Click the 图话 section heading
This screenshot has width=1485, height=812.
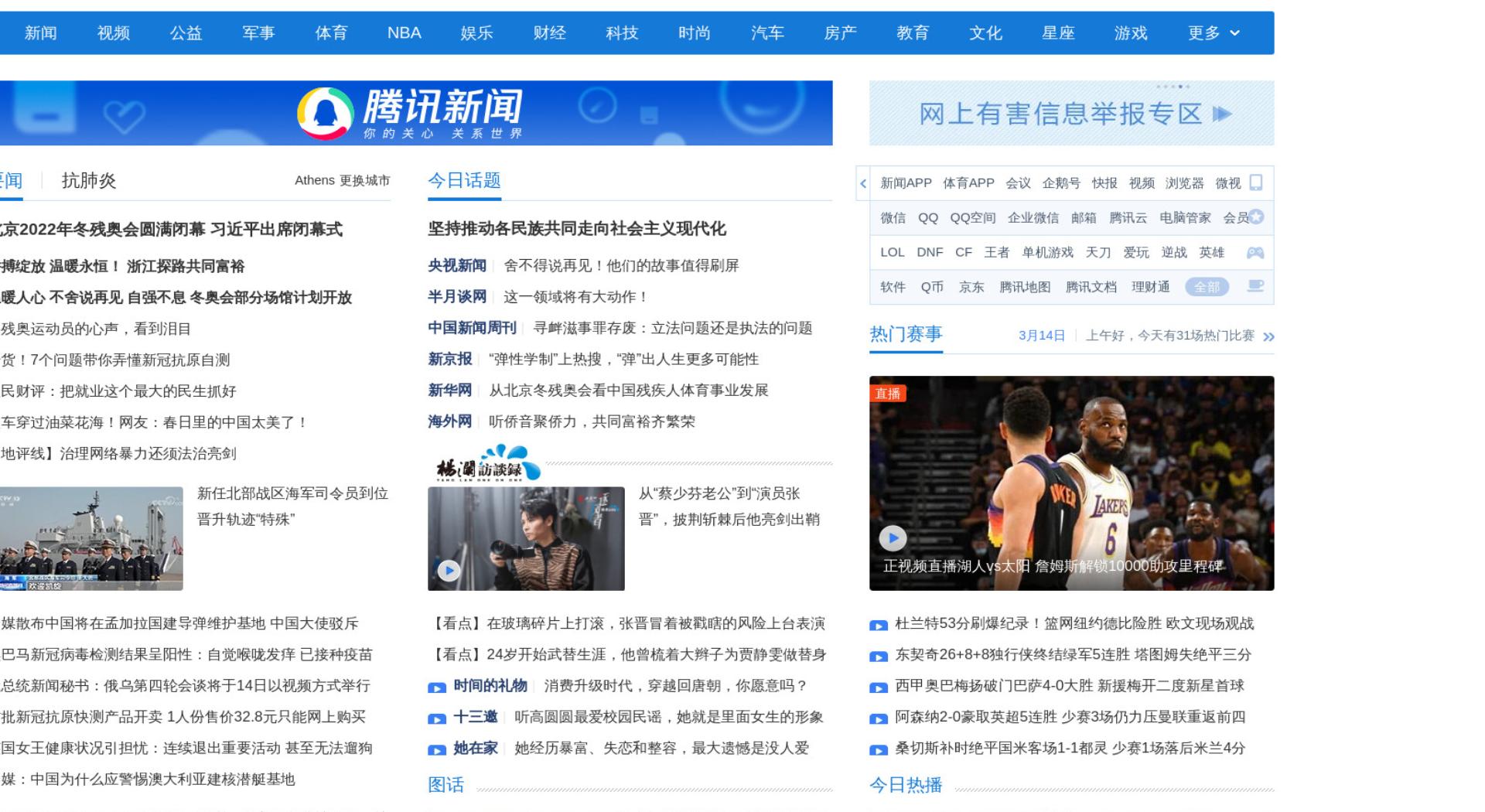point(445,785)
